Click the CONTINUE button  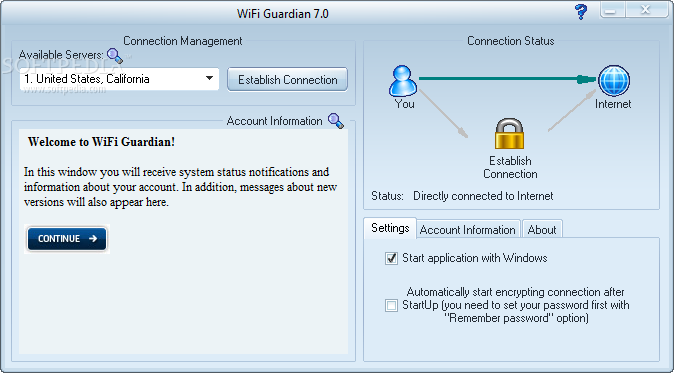click(x=67, y=238)
